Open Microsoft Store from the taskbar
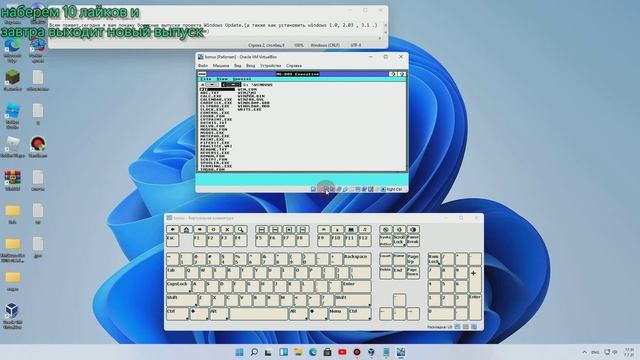640x360 pixels. 327,352
